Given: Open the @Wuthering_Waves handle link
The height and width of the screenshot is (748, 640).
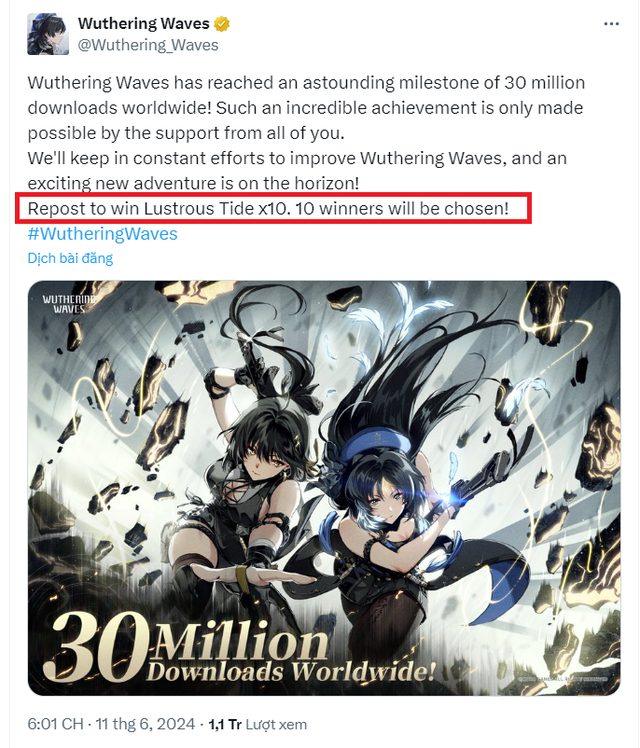Looking at the screenshot, I should (148, 45).
